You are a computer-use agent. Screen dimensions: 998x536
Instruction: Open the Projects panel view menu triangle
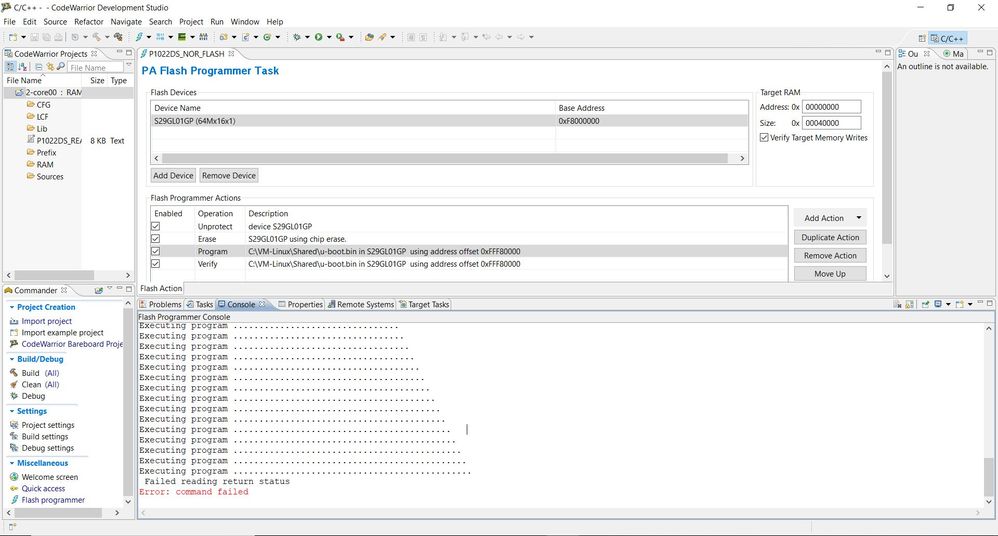point(129,65)
